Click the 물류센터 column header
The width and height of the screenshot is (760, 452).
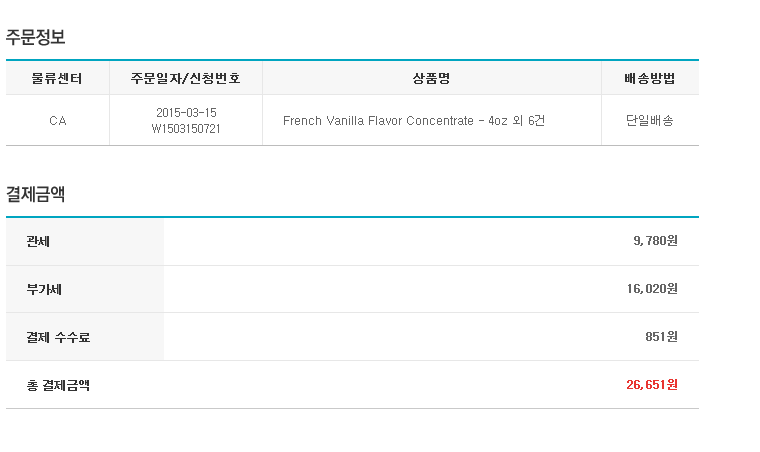click(57, 78)
